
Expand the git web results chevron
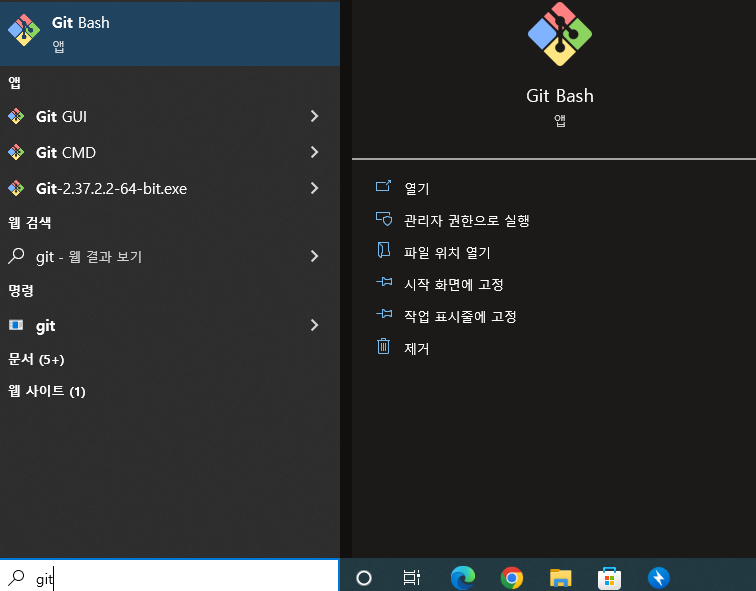[314, 256]
